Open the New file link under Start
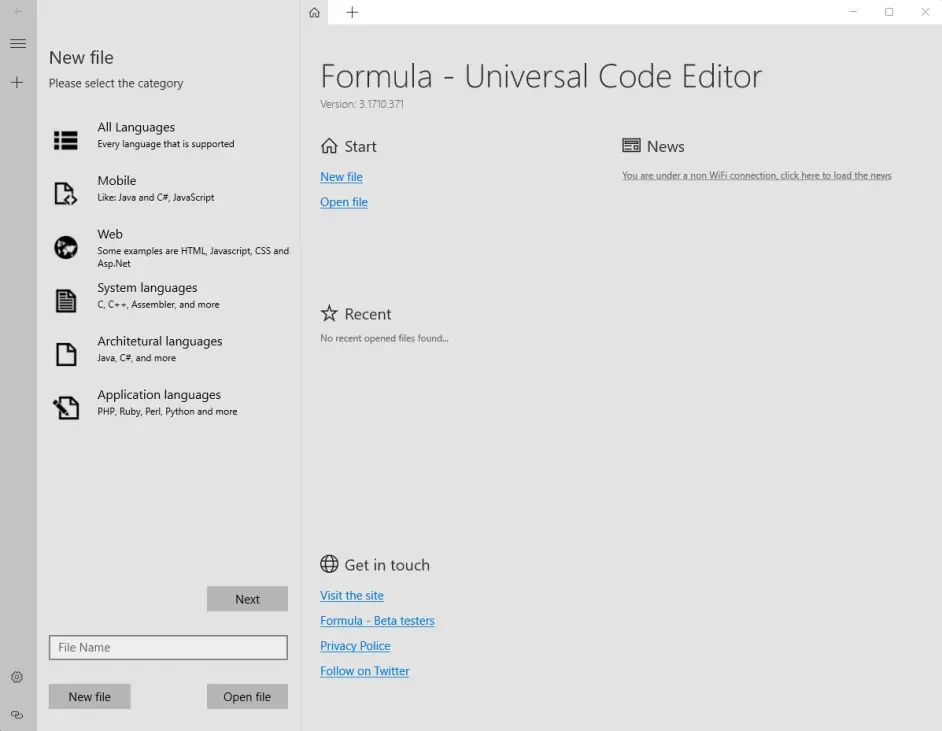This screenshot has width=942, height=731. tap(341, 177)
